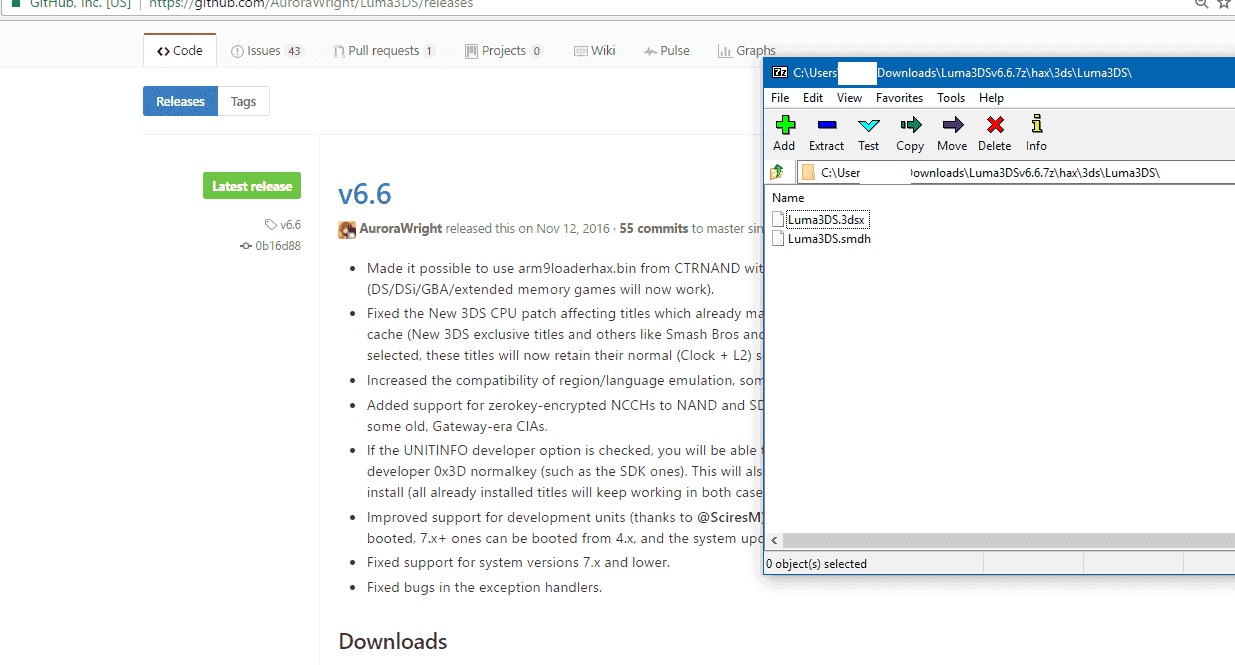Open the Pulse tab
The height and width of the screenshot is (665, 1235).
pos(667,51)
